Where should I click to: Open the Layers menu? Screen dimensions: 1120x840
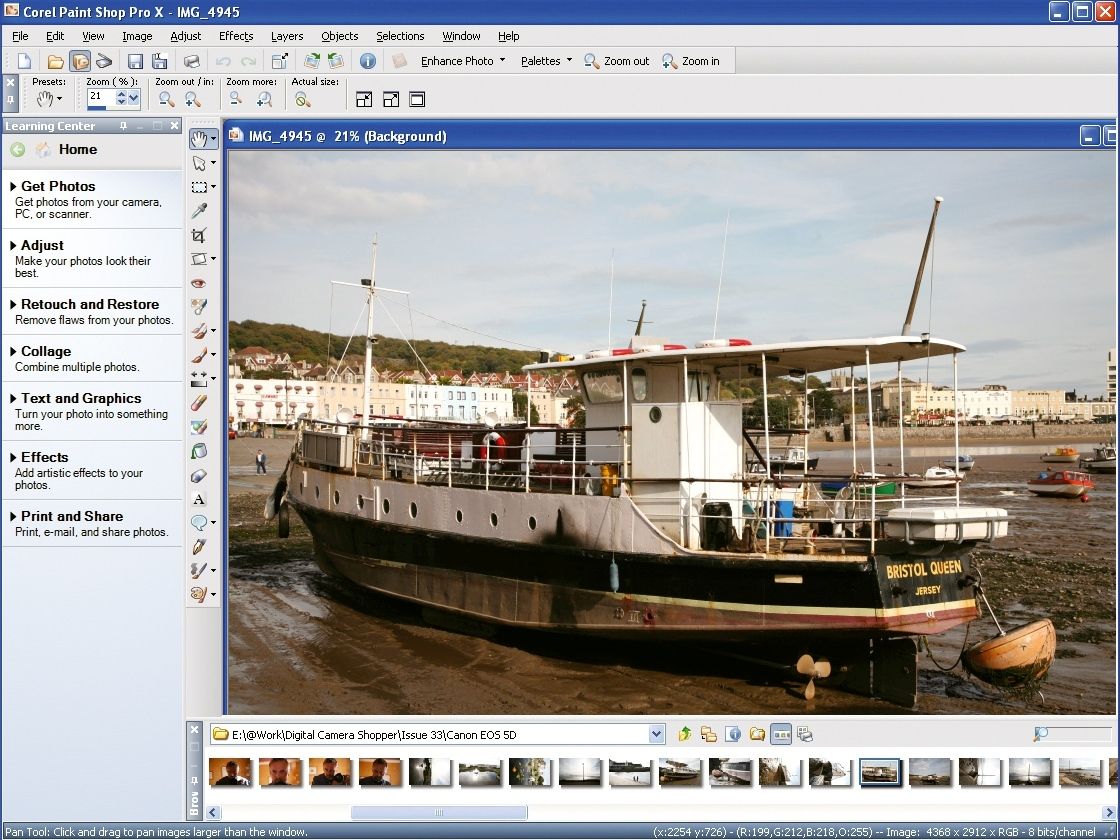[287, 36]
